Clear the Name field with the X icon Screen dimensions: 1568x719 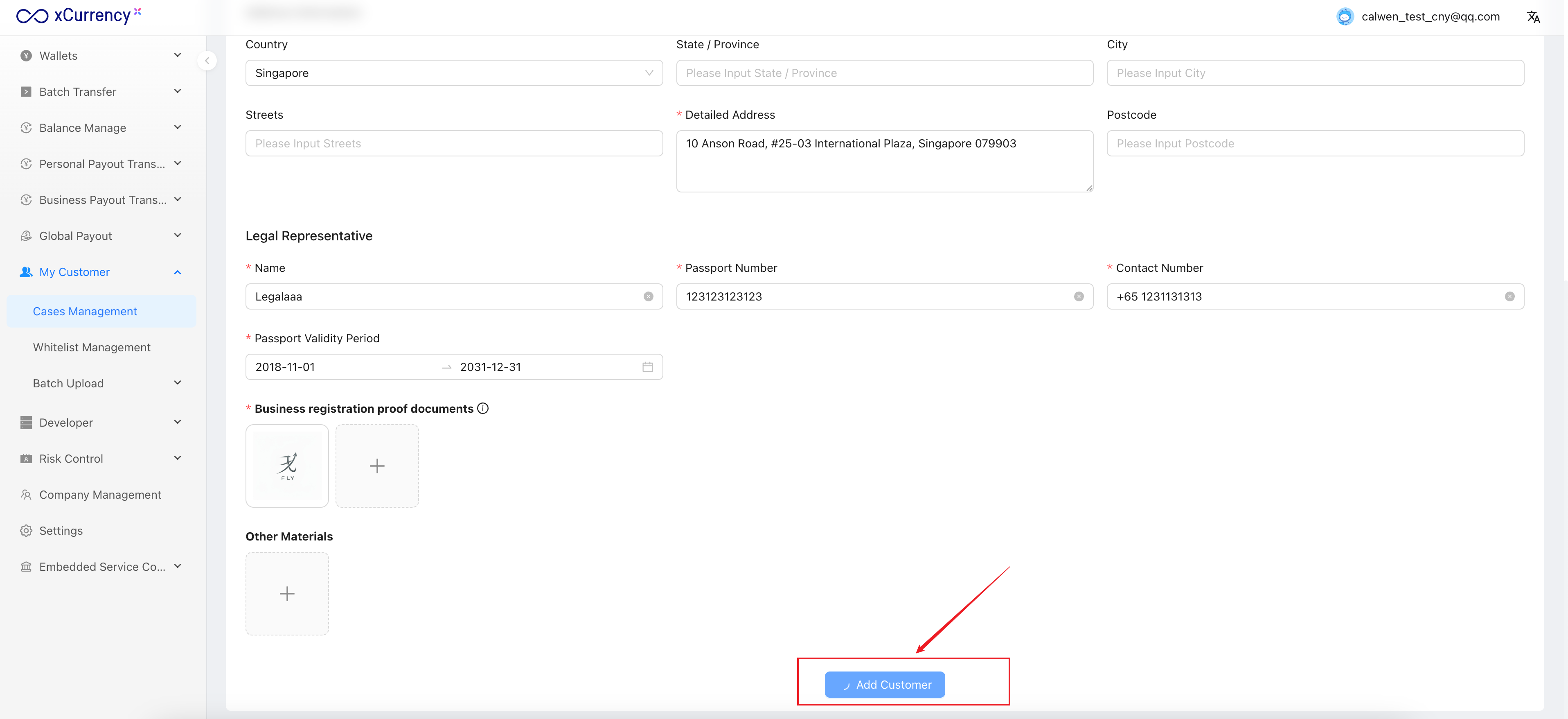648,297
